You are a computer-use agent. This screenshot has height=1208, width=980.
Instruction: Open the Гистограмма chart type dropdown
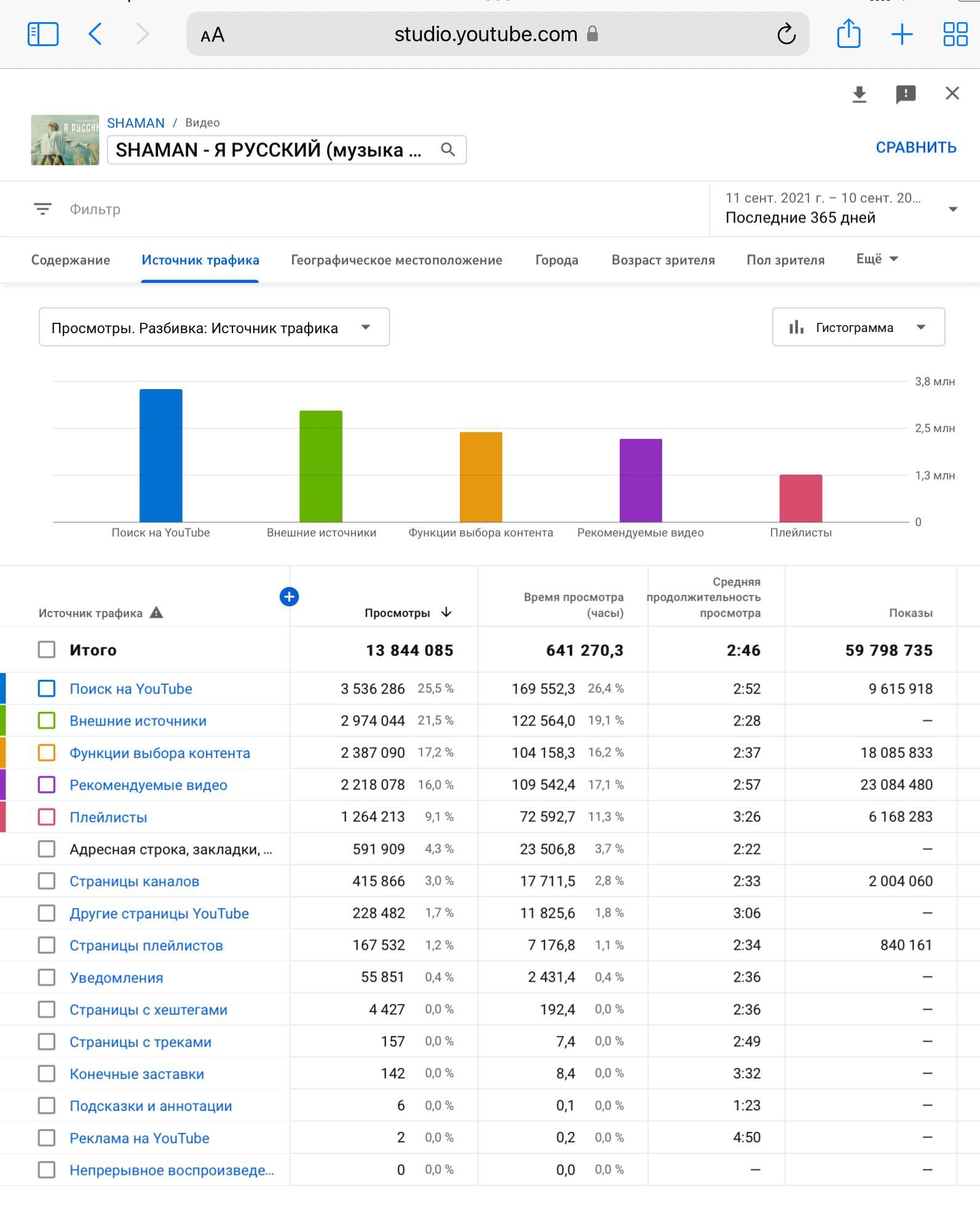coord(858,327)
